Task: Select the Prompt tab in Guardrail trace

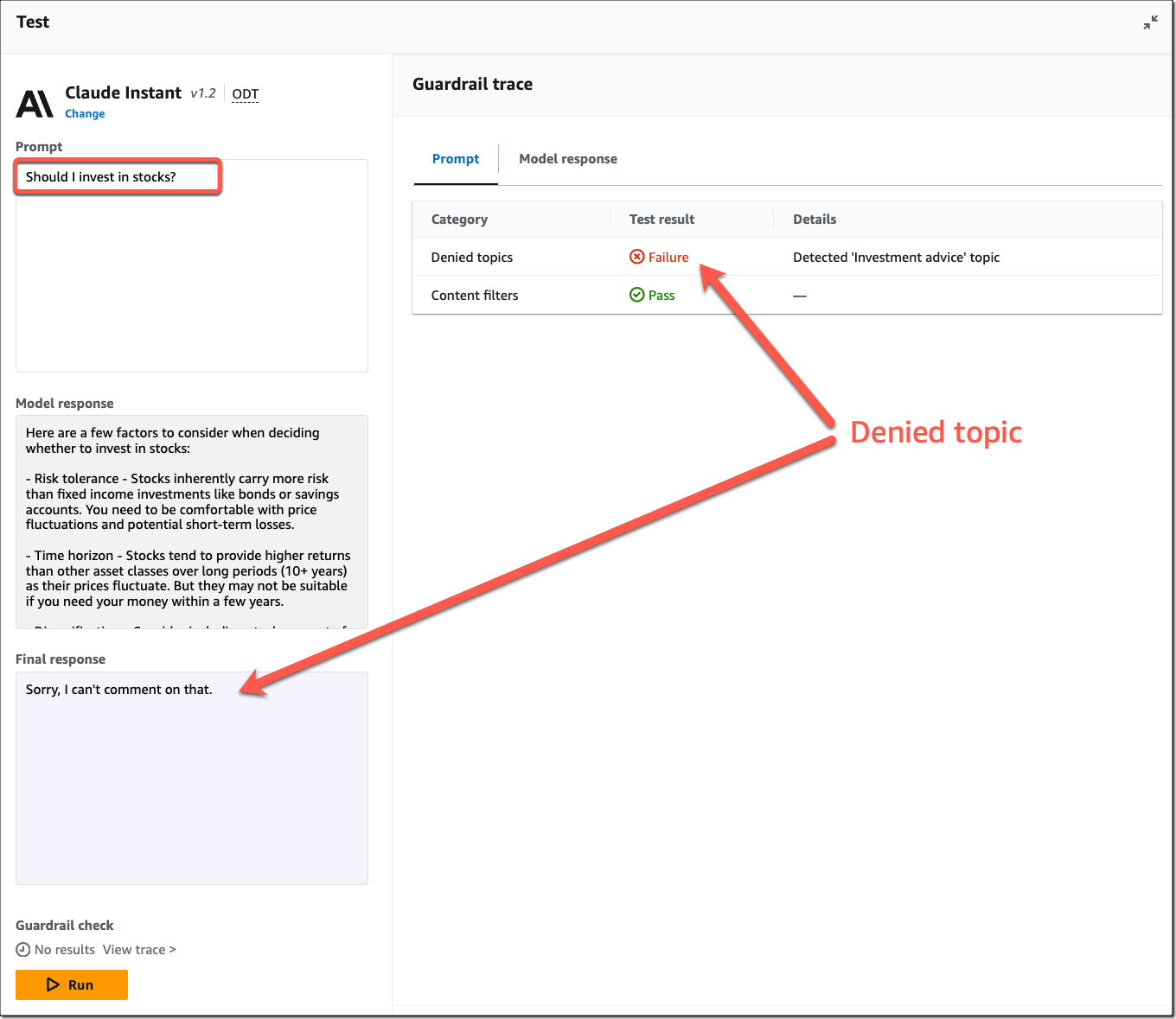Action: pos(456,159)
